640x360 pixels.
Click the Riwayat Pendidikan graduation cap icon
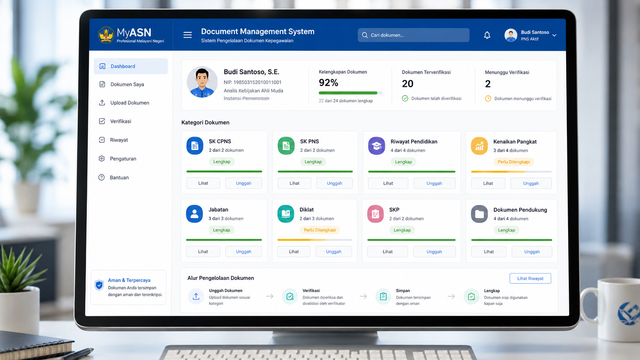376,146
